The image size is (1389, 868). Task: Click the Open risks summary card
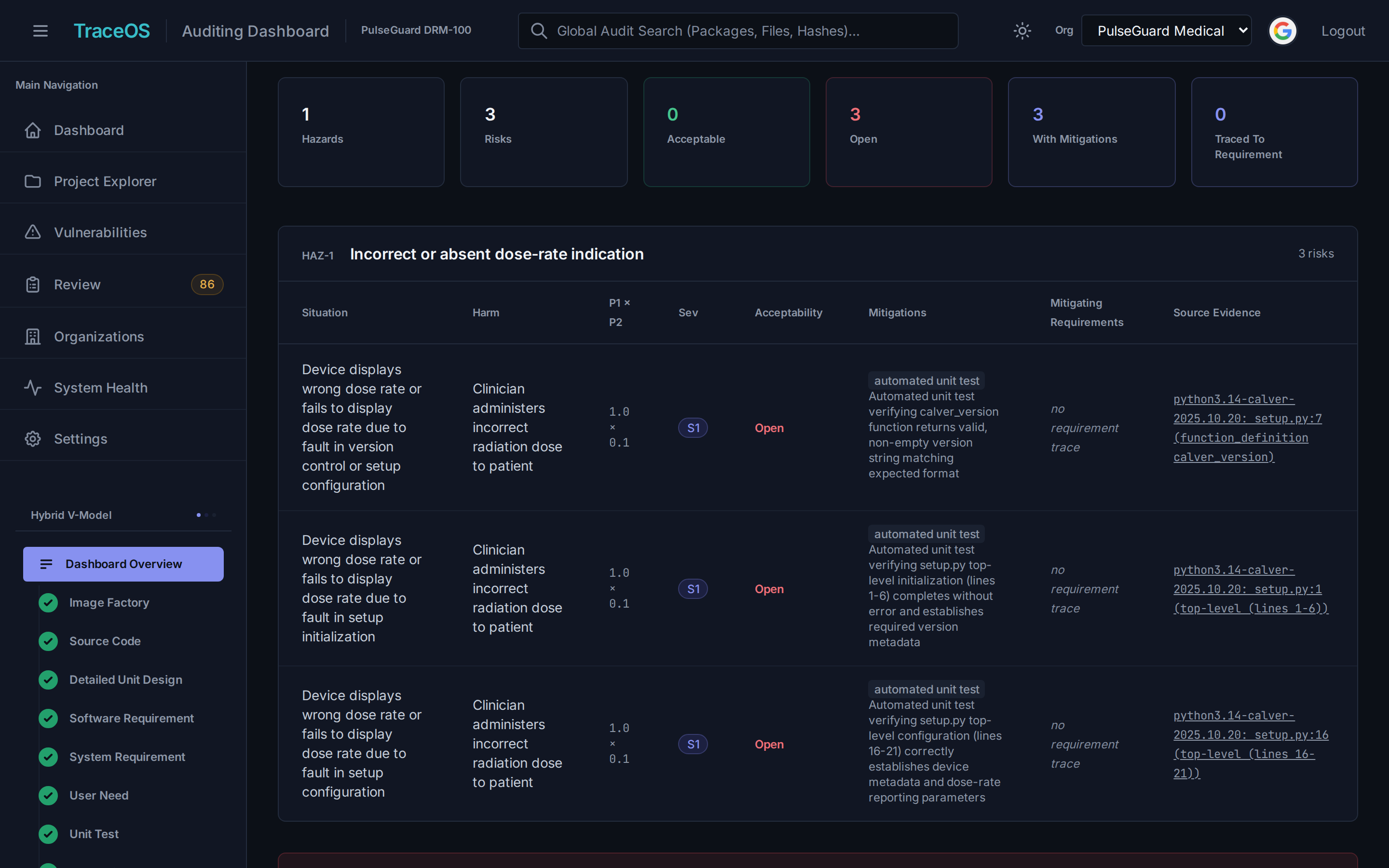tap(909, 132)
